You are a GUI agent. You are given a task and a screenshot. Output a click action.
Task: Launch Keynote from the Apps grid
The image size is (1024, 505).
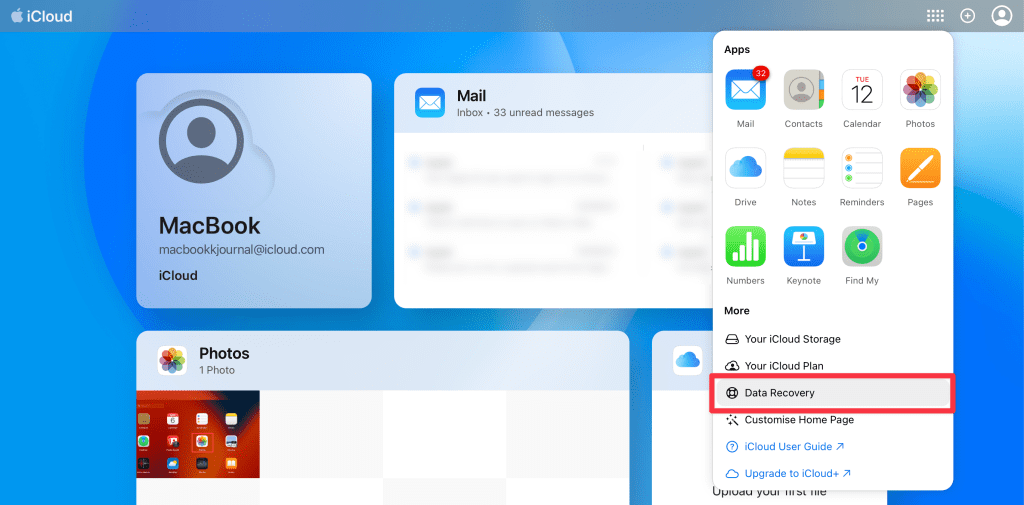[x=803, y=246]
